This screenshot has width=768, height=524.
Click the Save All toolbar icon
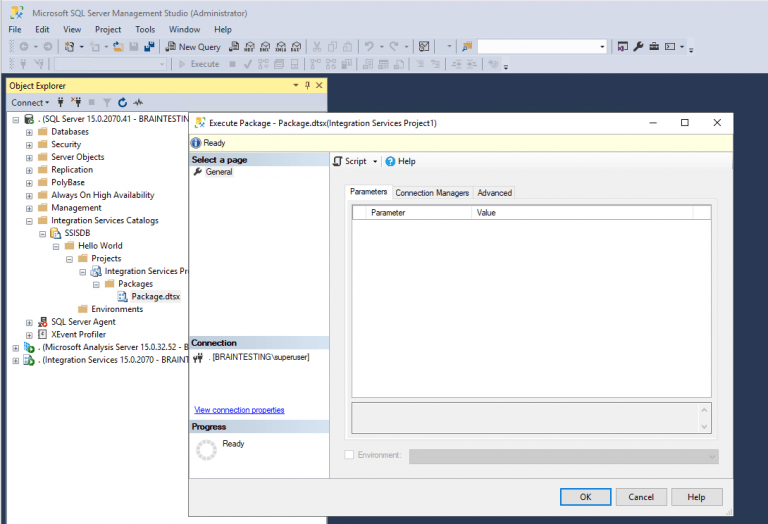149,47
